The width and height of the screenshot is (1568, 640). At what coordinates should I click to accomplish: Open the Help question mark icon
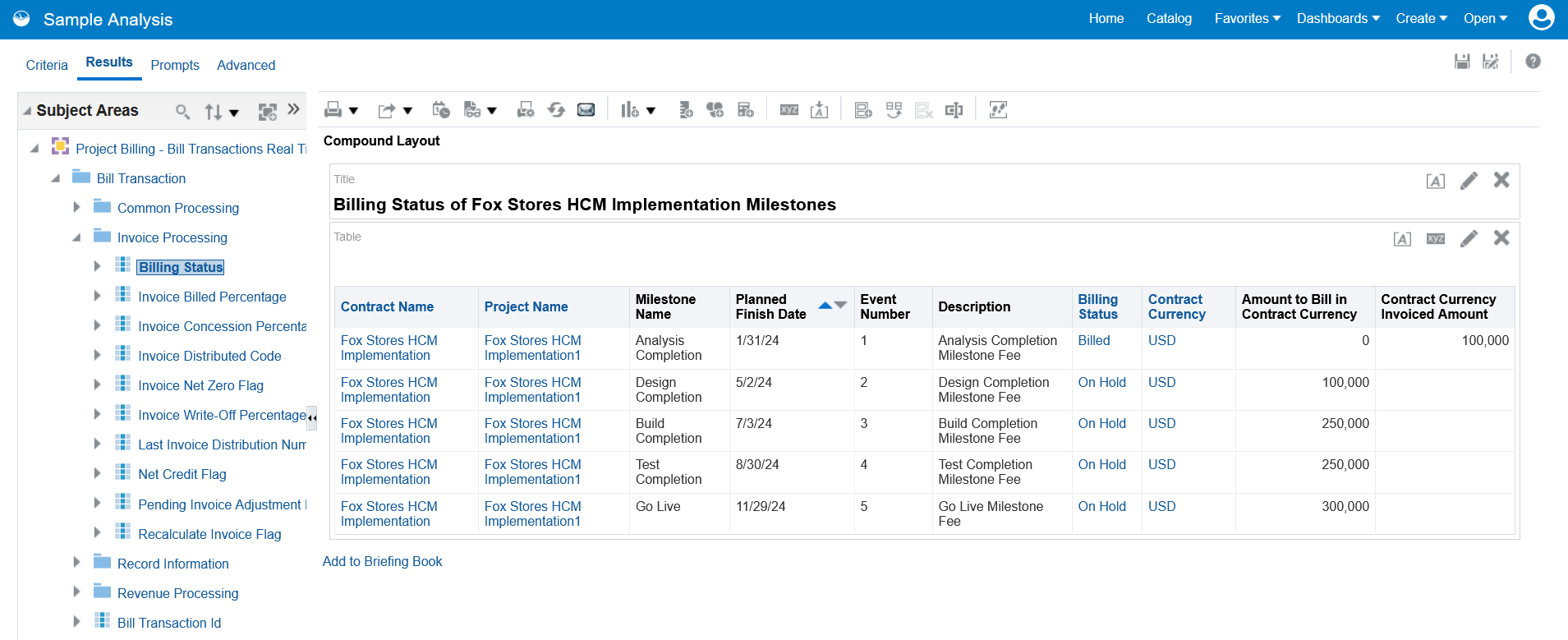pyautogui.click(x=1533, y=62)
